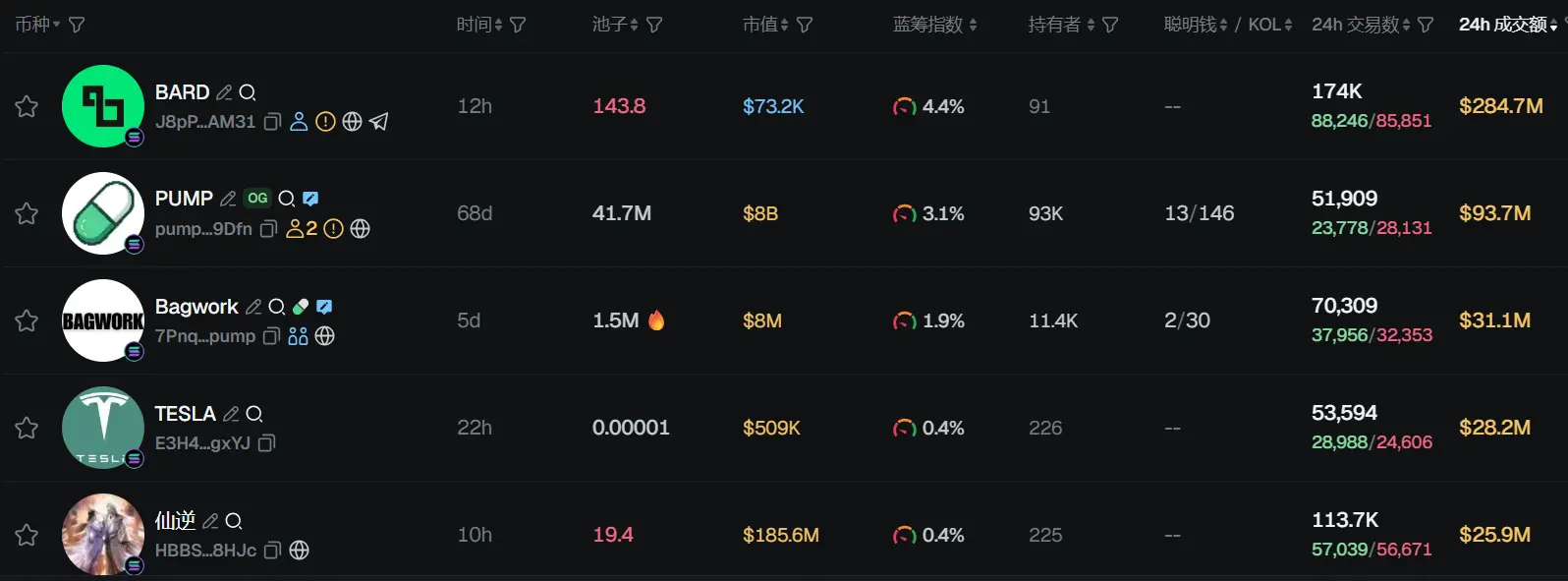Open the 时间 column filter funnel
The image size is (1568, 581).
(518, 25)
